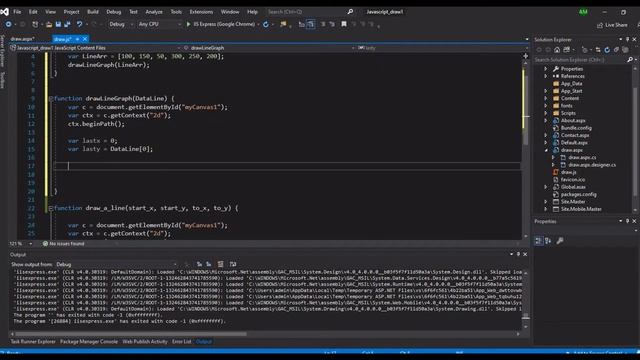Open the IIS Express browser dropdown arrow
The image size is (640, 360).
258,24
